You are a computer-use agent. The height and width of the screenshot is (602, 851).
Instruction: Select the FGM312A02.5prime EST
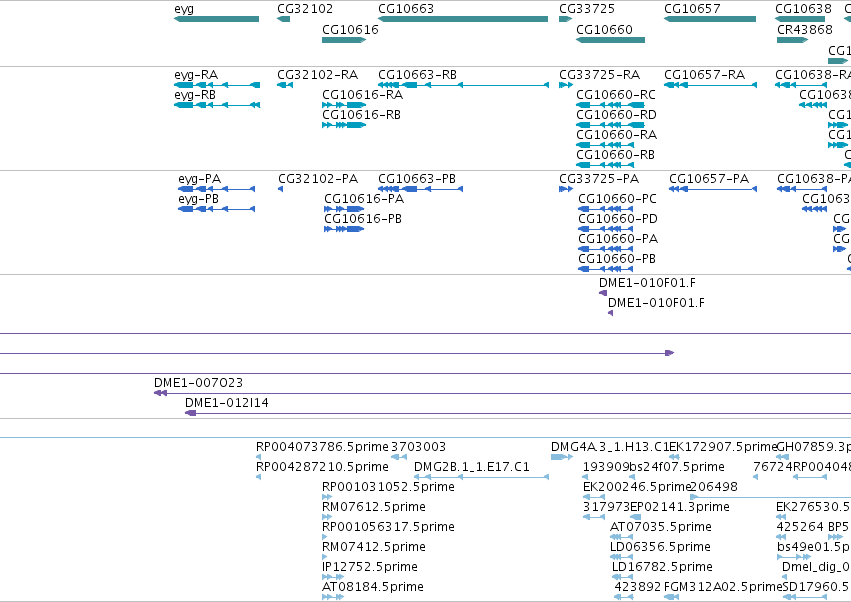point(672,597)
